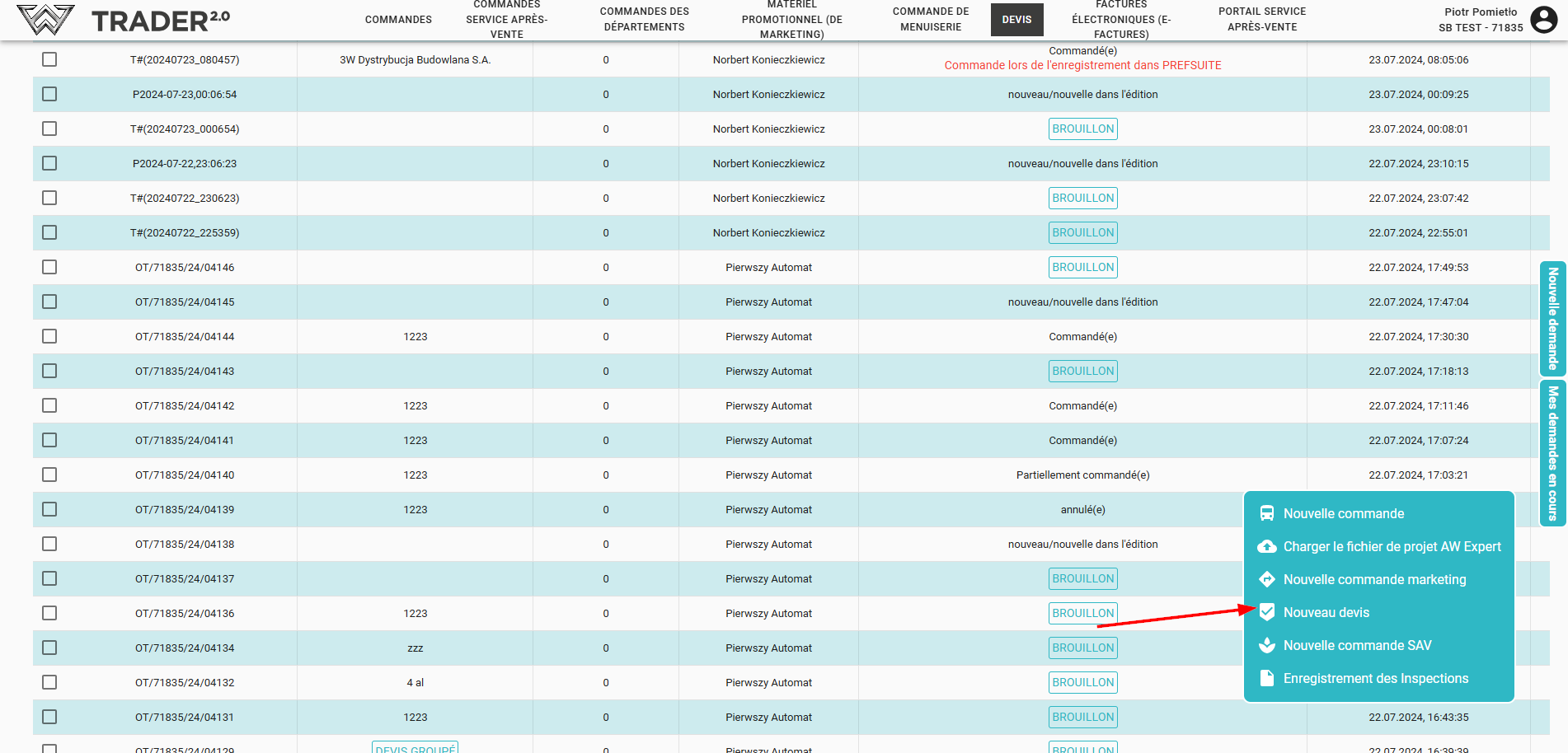The image size is (1568, 753).
Task: Open the Piotr Pomietło account menu
Action: pyautogui.click(x=1480, y=19)
